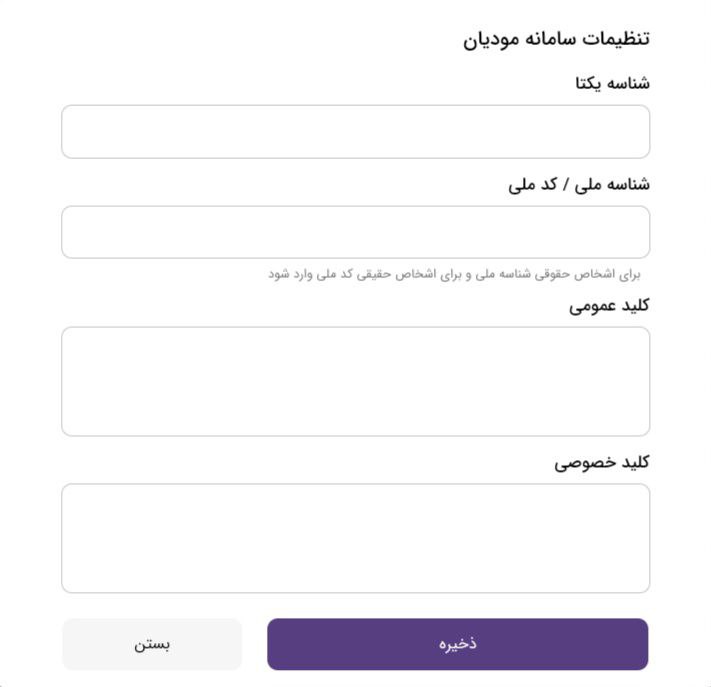Click the ذخیره (save) button
Viewport: 711px width, 687px height.
point(458,644)
